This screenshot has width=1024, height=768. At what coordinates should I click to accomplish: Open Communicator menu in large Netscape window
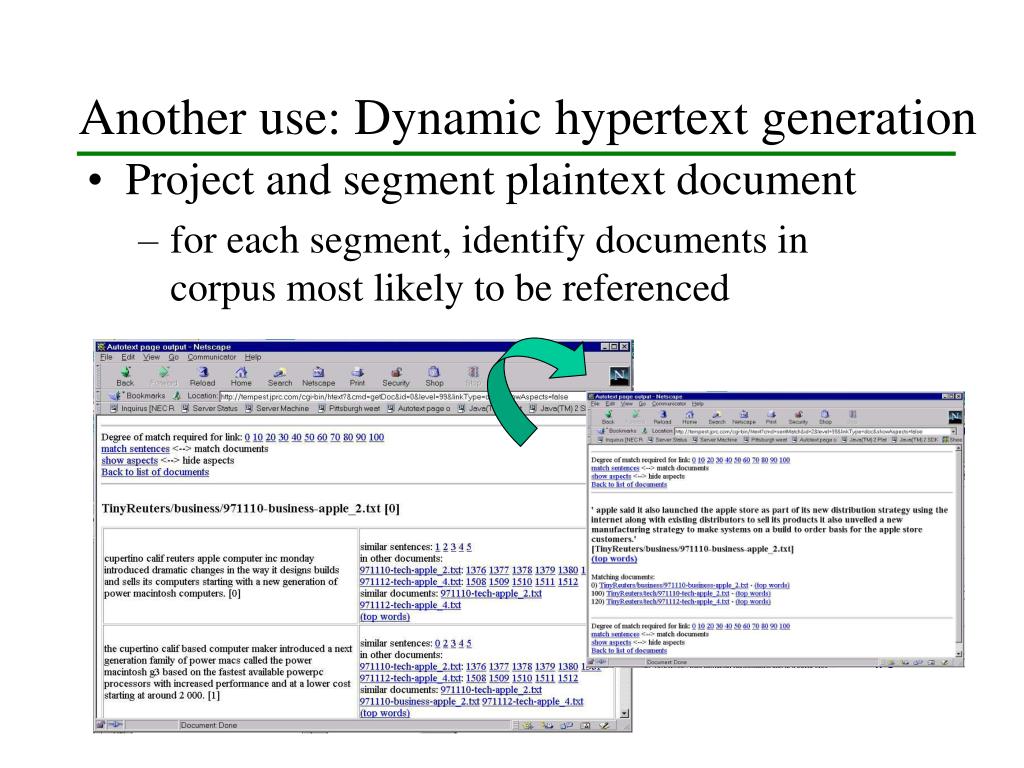pos(212,357)
